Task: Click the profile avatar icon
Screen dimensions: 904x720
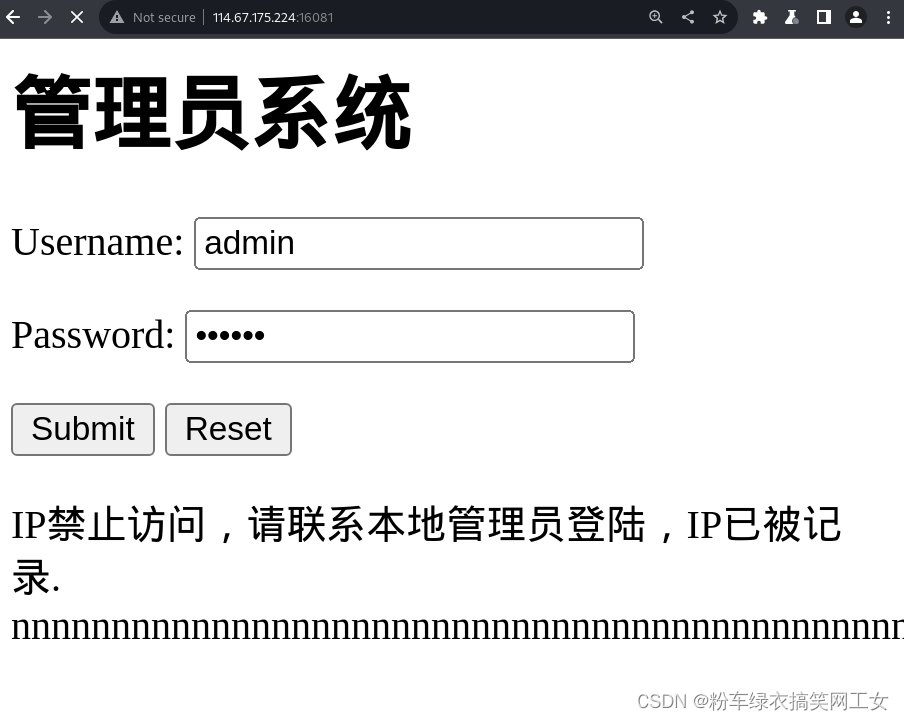Action: [855, 17]
